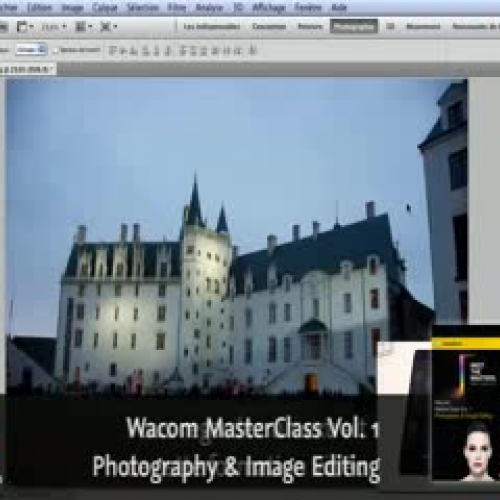
Task: Open the arrange documents dropdown
Action: coord(83,26)
